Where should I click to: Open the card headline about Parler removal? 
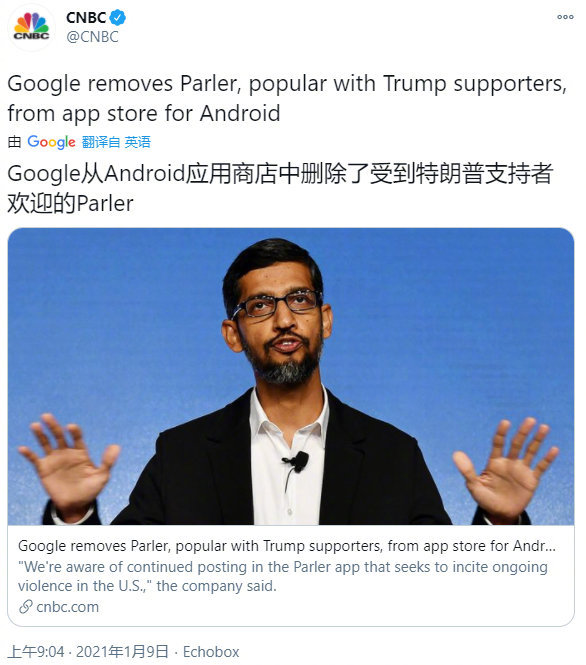point(287,546)
